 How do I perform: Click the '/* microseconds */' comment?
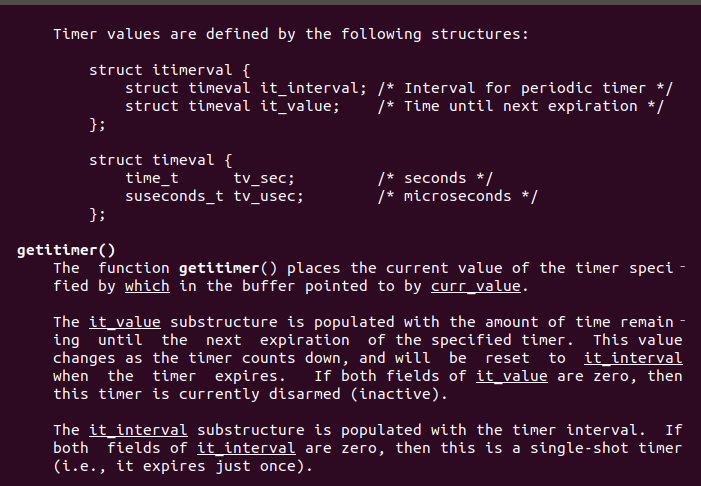(x=457, y=196)
